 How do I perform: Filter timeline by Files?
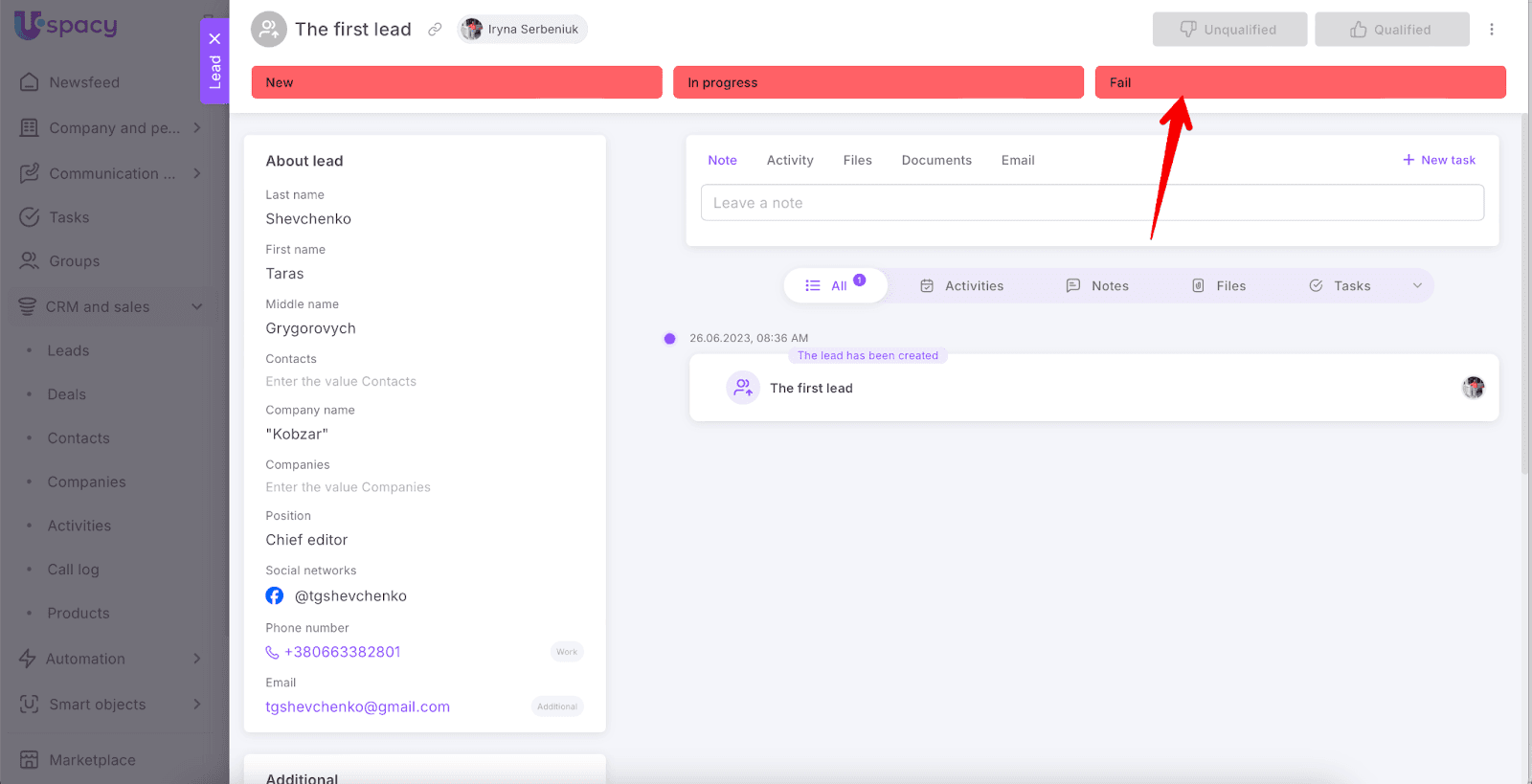1219,286
